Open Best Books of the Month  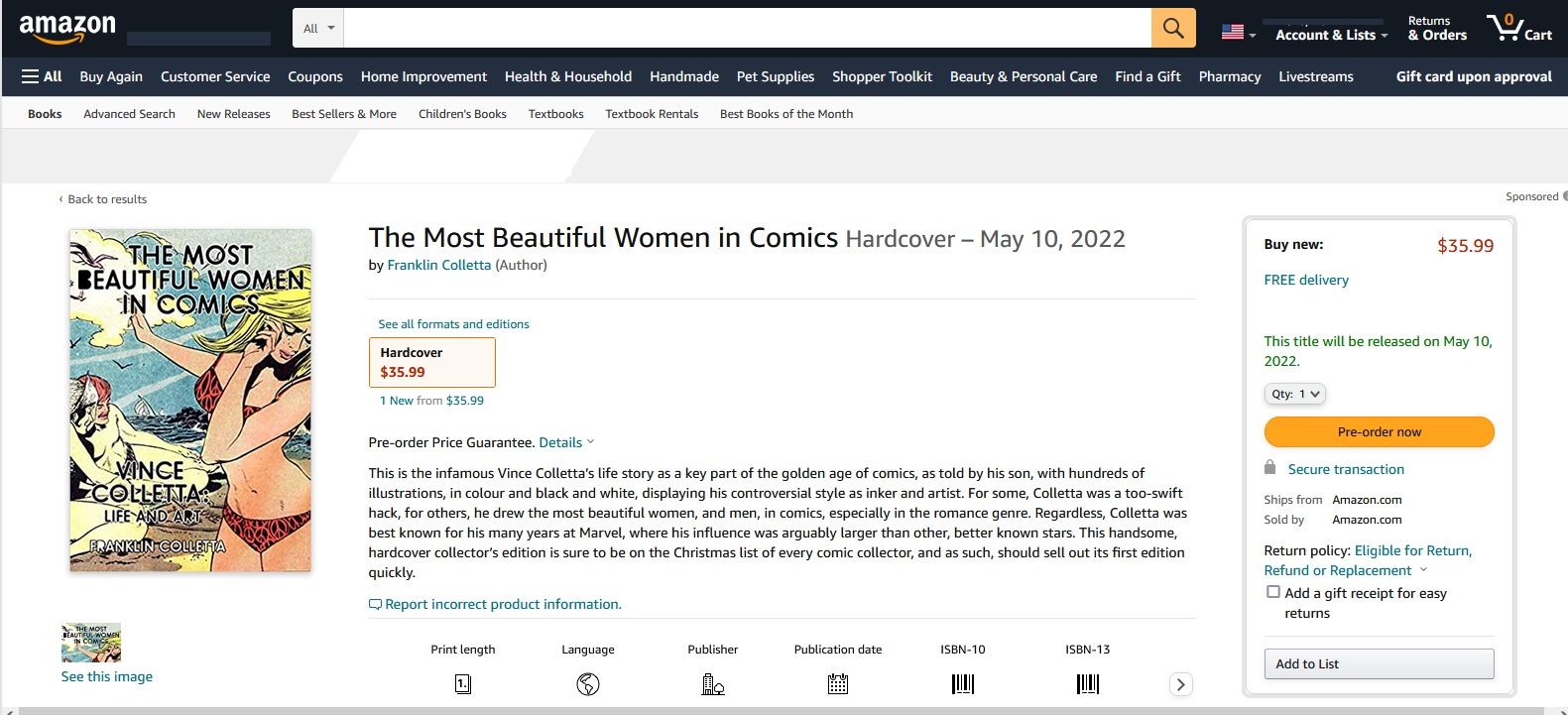tap(786, 114)
